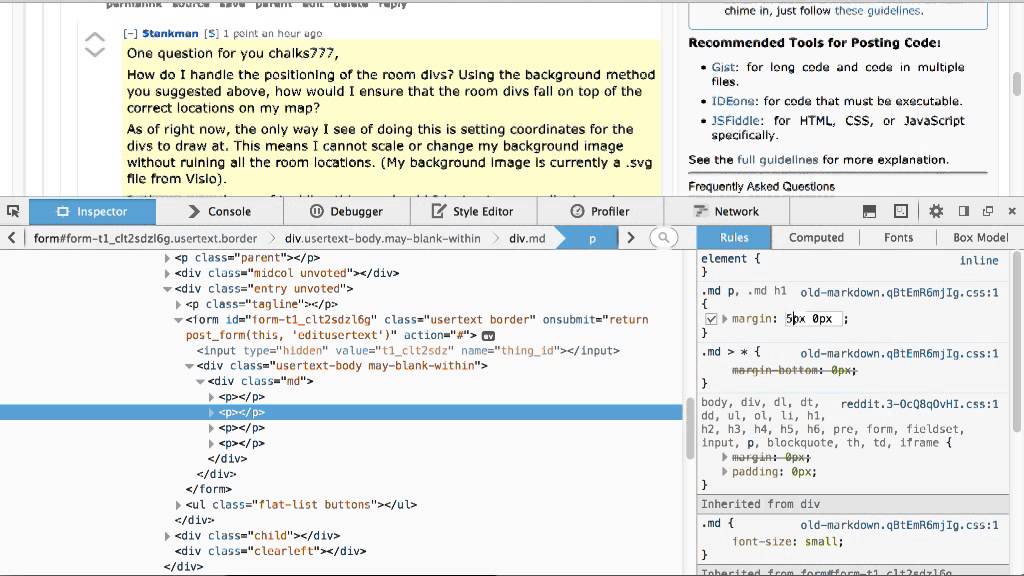Close the developer tools panel
1024x576 pixels.
(x=1012, y=211)
